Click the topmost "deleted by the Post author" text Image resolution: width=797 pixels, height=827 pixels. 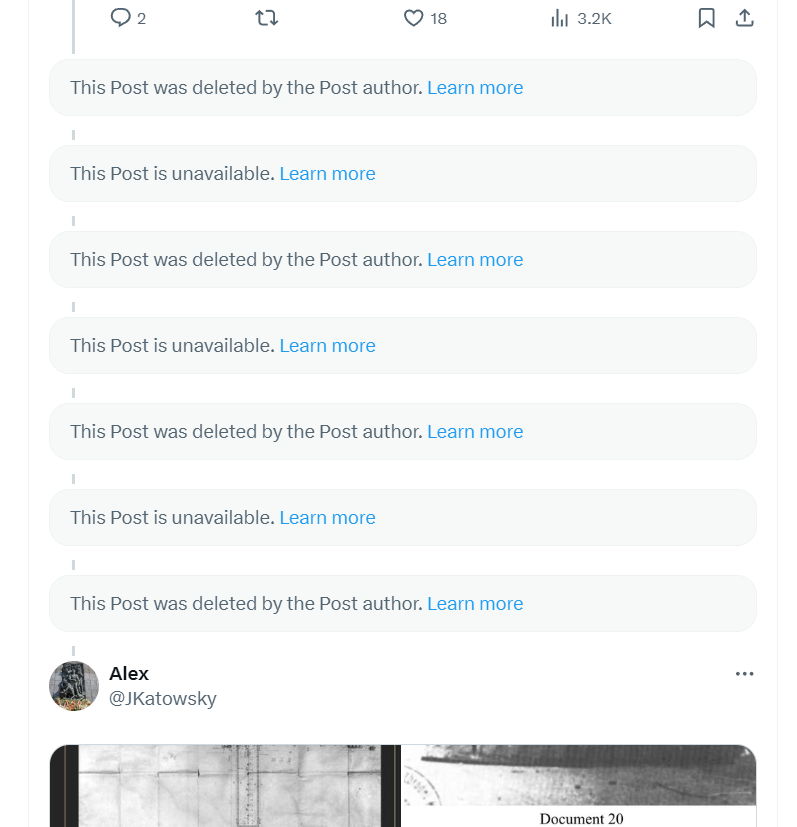coord(246,88)
